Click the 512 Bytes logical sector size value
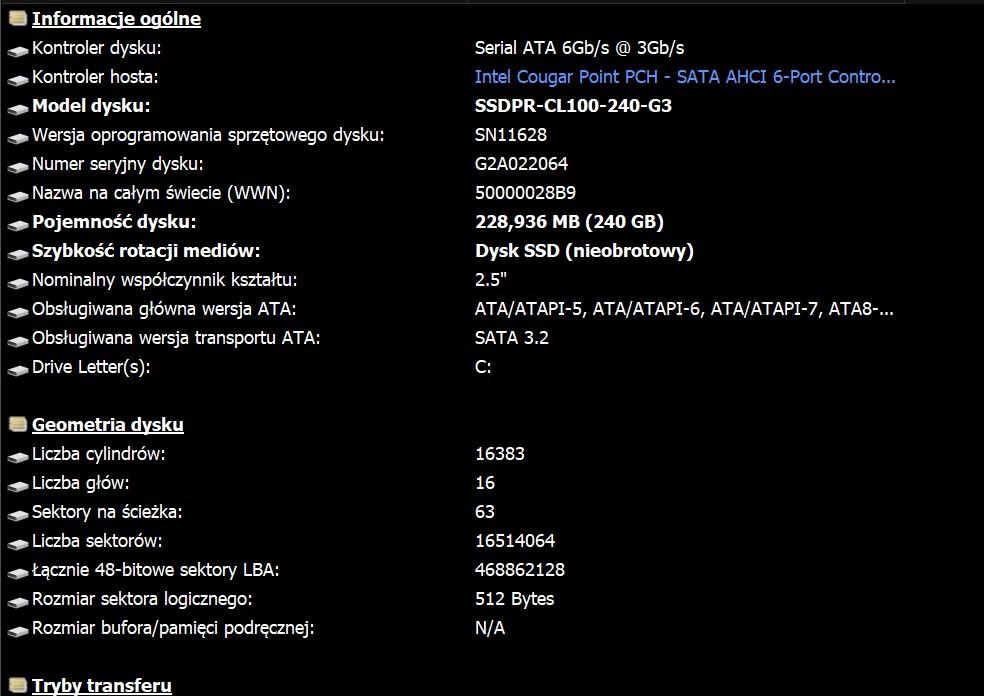Viewport: 984px width, 696px height. point(514,599)
